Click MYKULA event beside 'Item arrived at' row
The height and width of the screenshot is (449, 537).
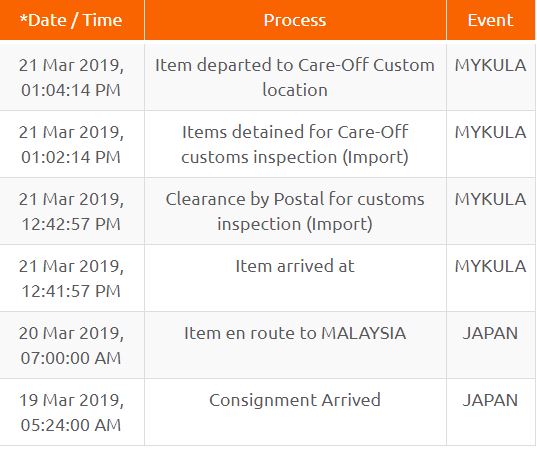490,266
